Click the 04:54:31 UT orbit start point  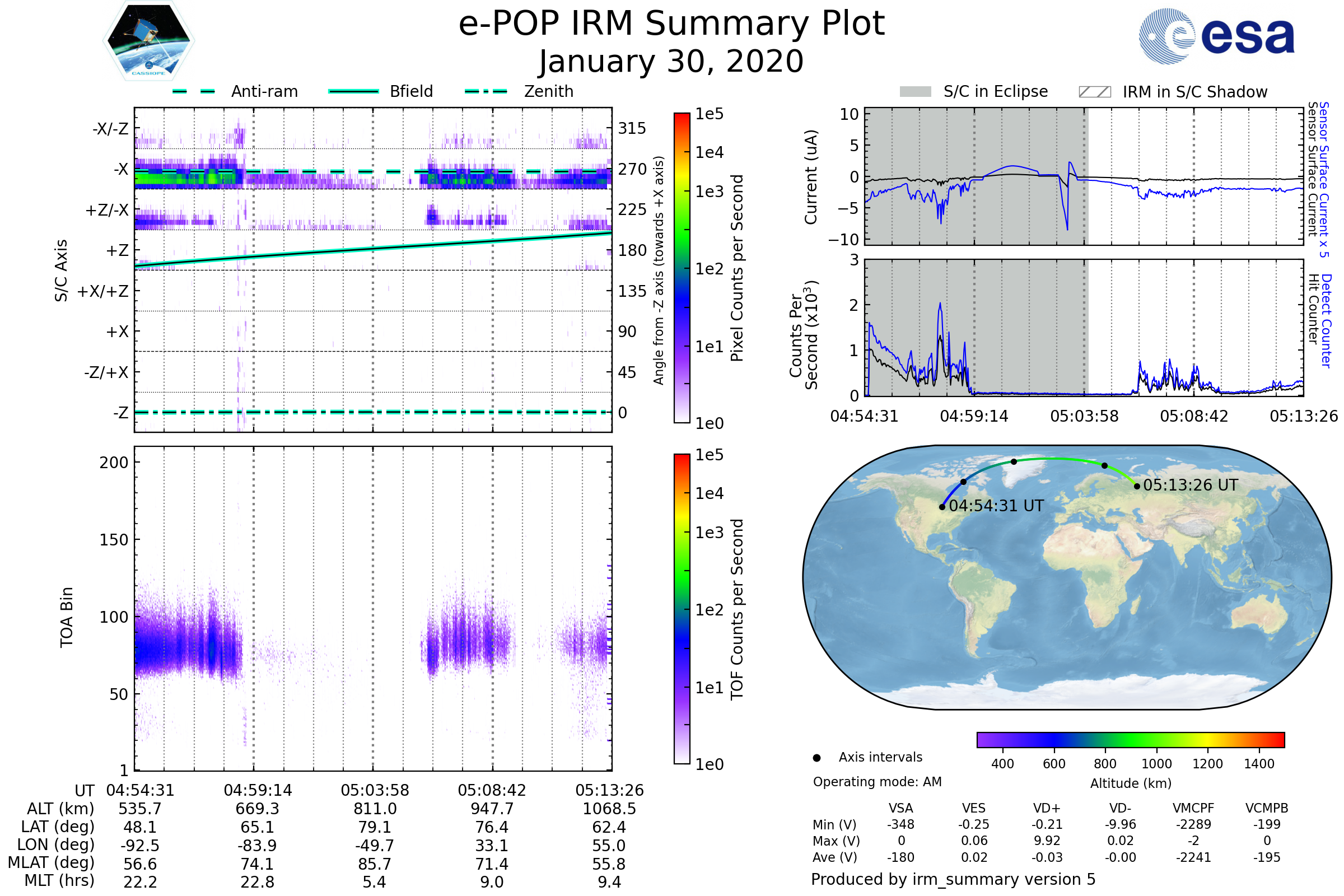(x=942, y=507)
